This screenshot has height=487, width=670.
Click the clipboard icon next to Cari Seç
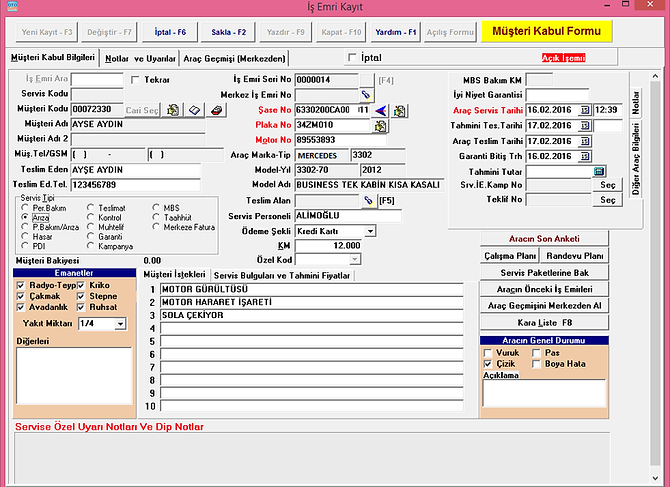(x=173, y=110)
